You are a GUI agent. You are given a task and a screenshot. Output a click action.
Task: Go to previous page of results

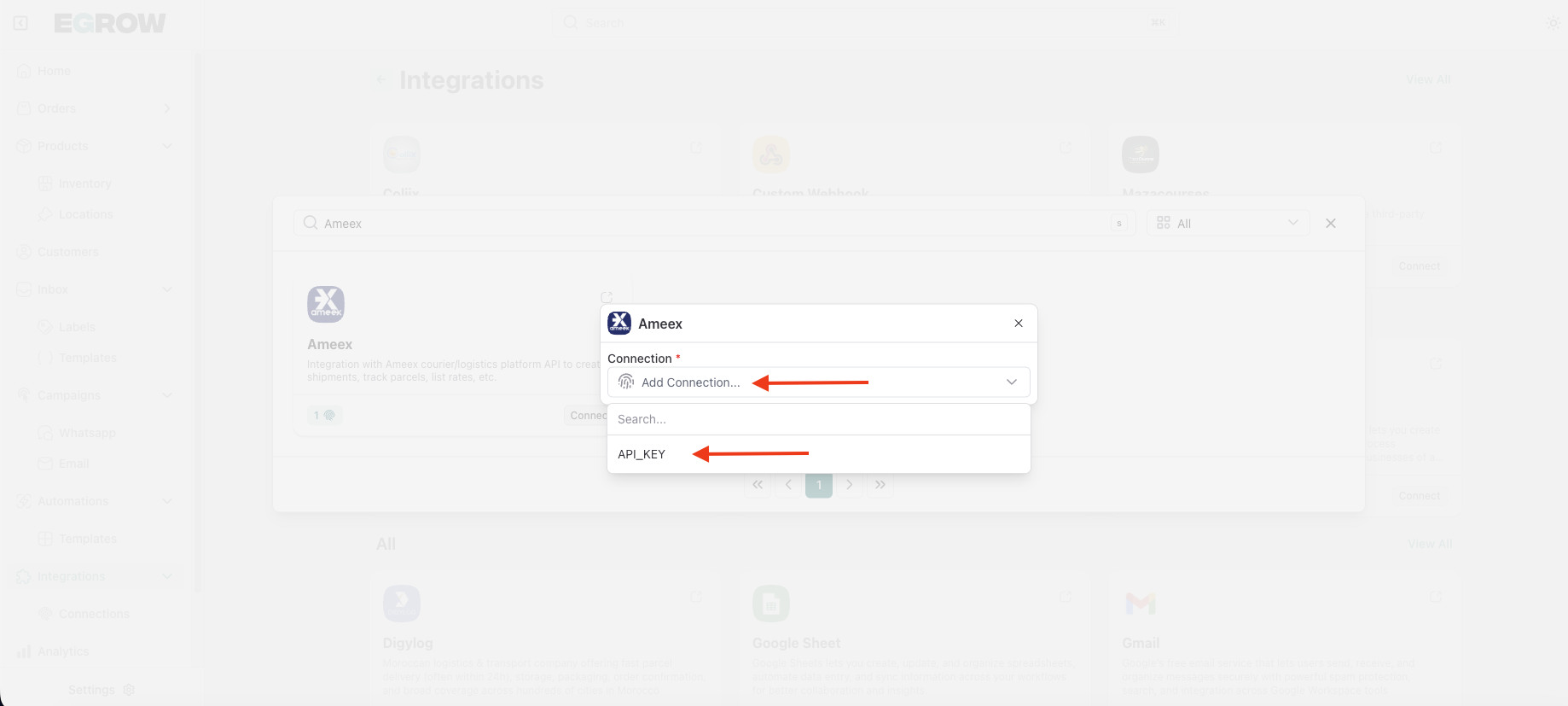coord(788,485)
